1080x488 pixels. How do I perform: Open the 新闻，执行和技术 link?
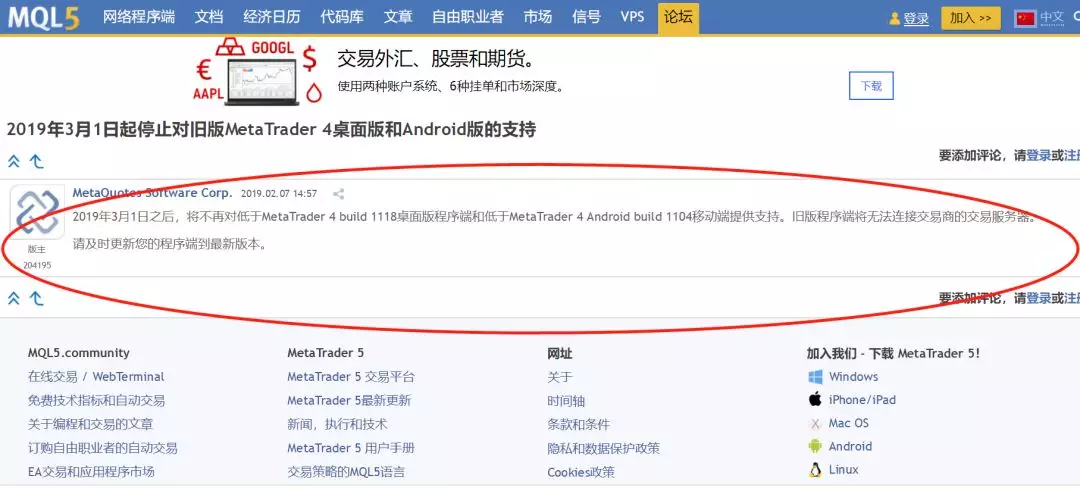338,424
